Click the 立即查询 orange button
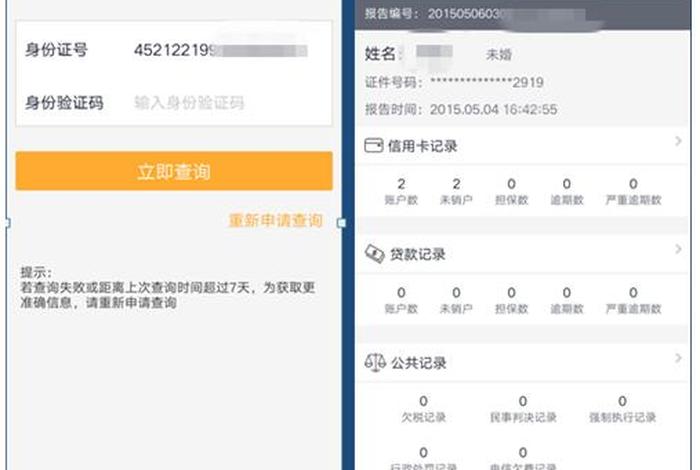Viewport: 700px width, 470px height. pos(174,171)
